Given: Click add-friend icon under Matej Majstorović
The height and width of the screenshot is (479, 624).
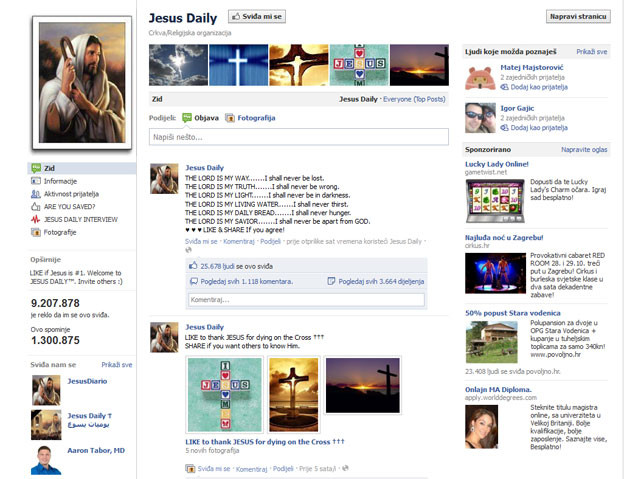Looking at the screenshot, I should click(x=504, y=87).
